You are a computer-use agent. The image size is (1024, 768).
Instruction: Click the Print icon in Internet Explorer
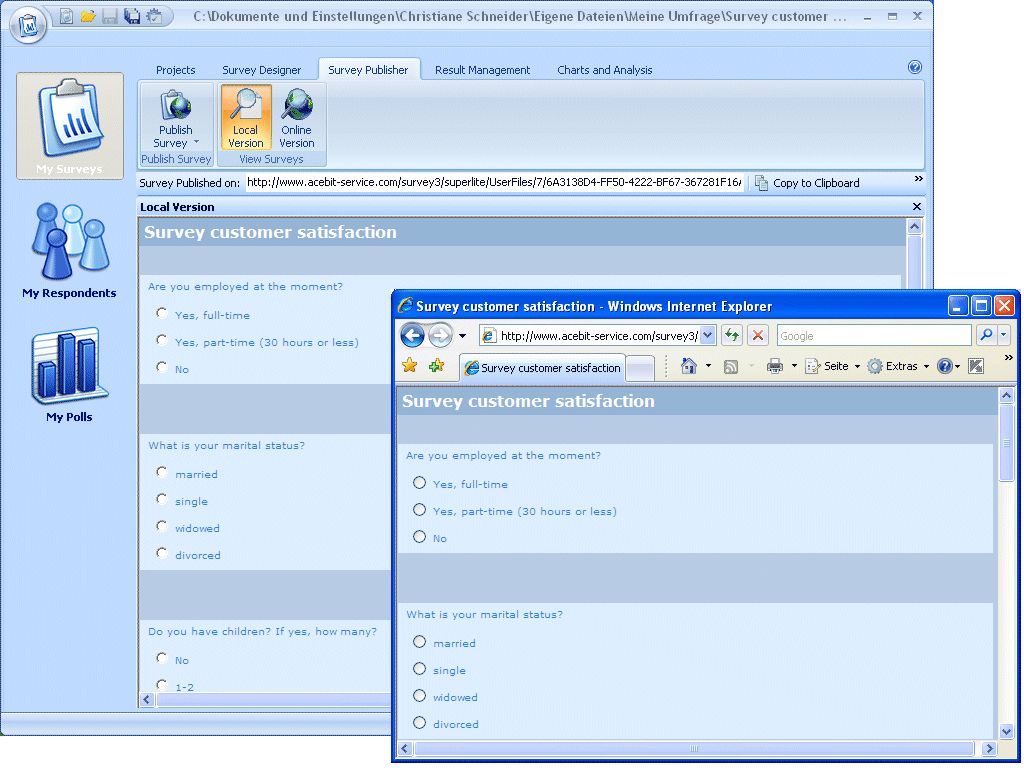point(773,366)
